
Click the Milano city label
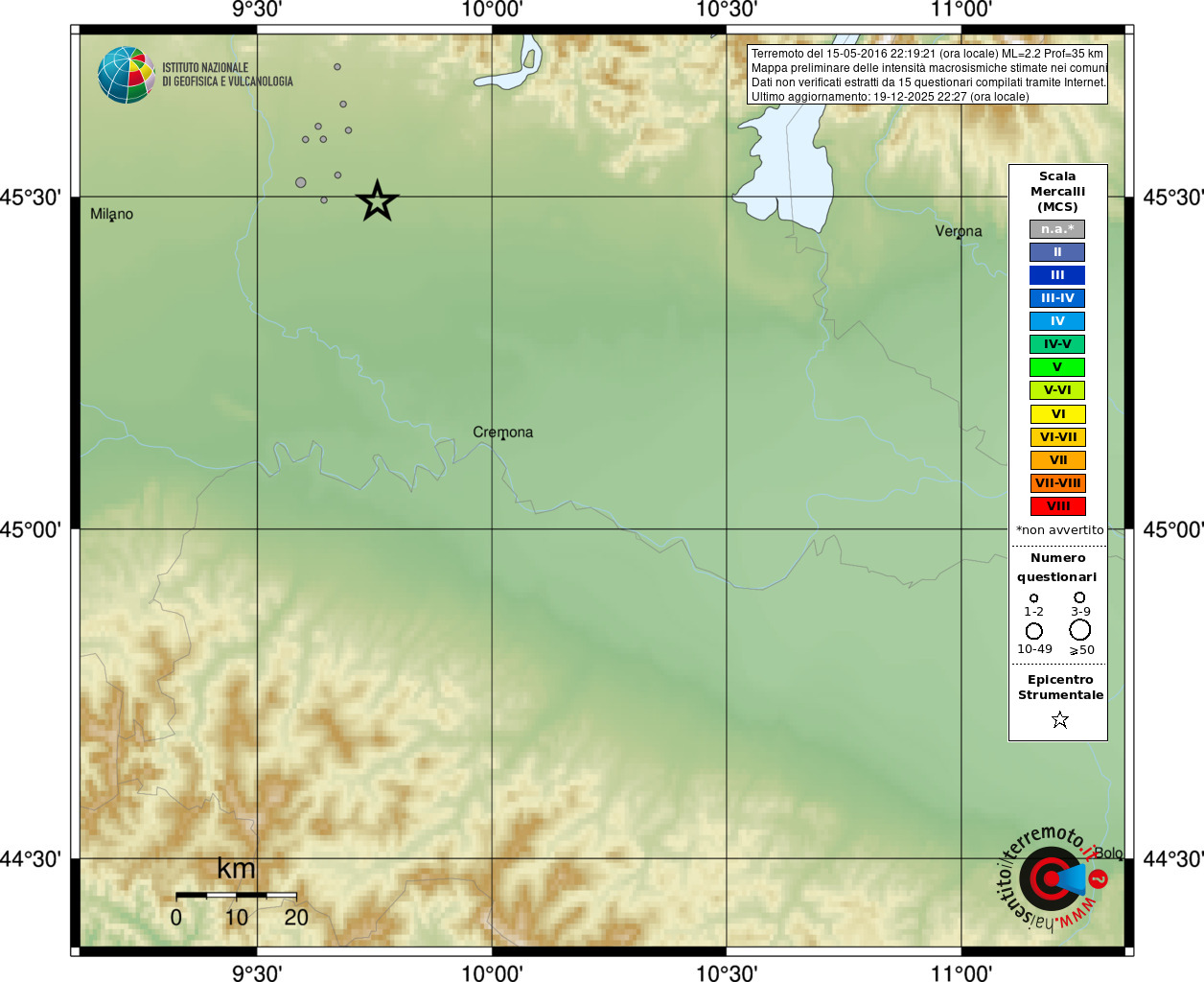coord(111,214)
